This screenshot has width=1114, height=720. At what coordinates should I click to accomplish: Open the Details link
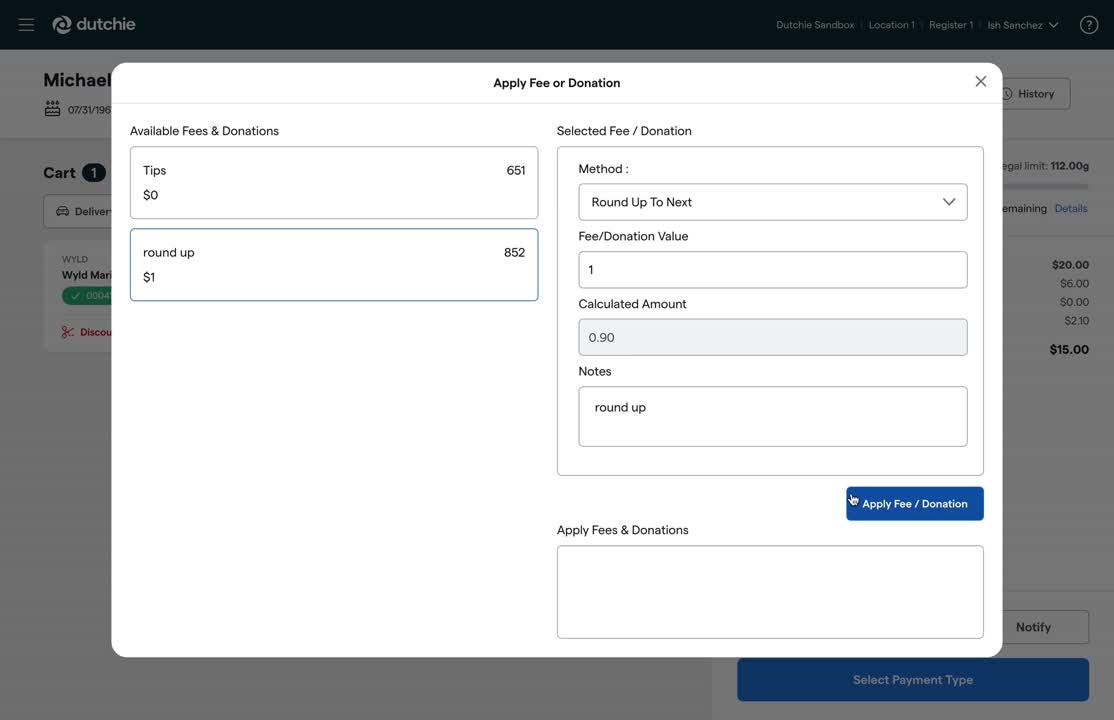tap(1070, 209)
